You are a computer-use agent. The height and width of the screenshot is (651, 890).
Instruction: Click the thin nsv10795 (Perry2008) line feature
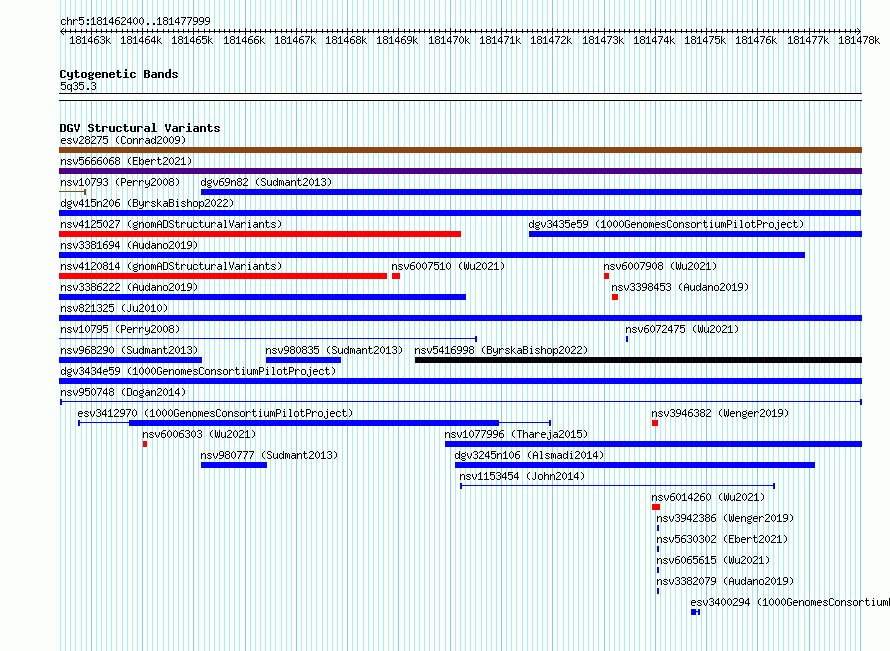(268, 339)
